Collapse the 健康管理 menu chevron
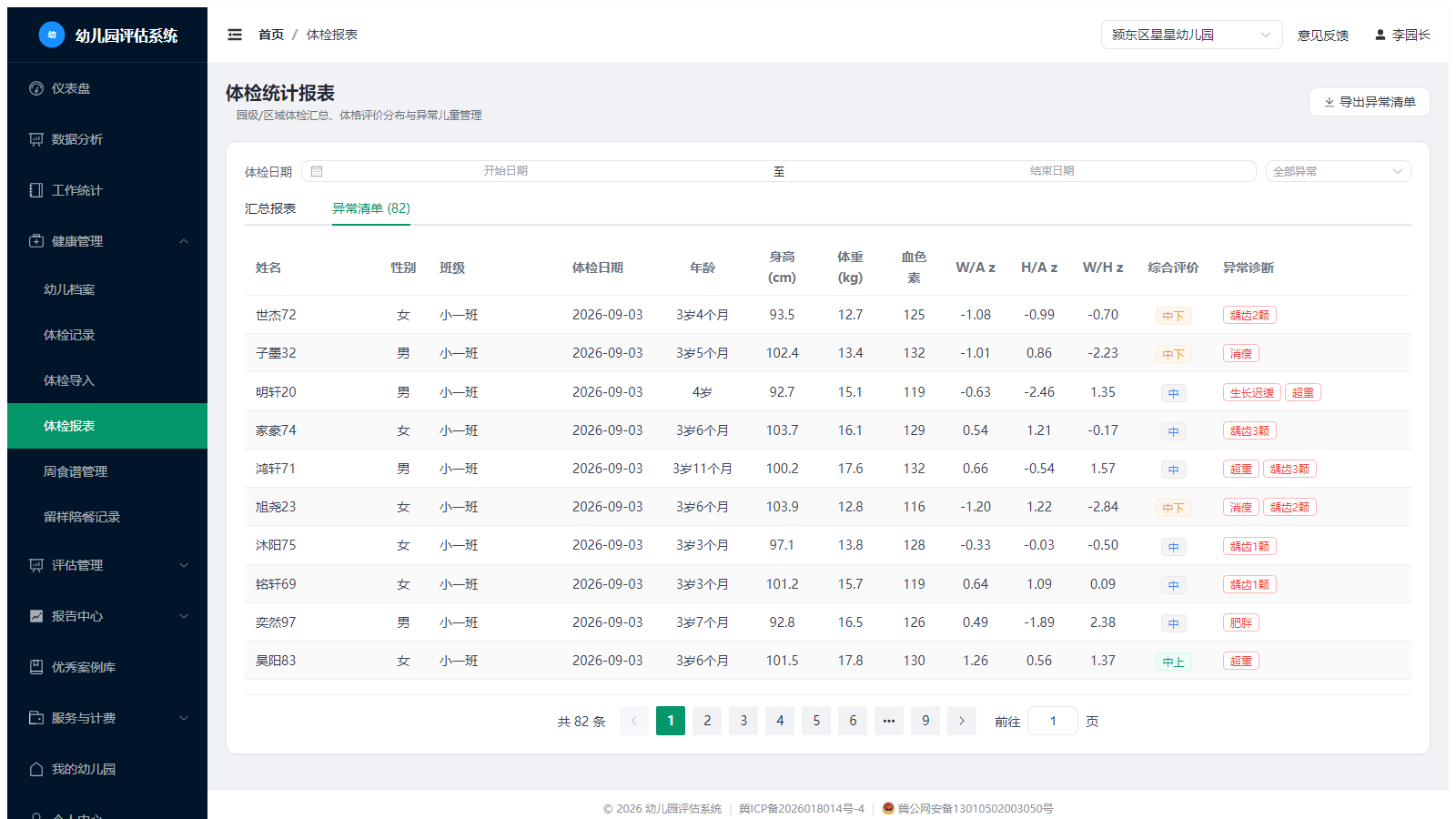Viewport: 1456px width, 819px height. (x=184, y=241)
